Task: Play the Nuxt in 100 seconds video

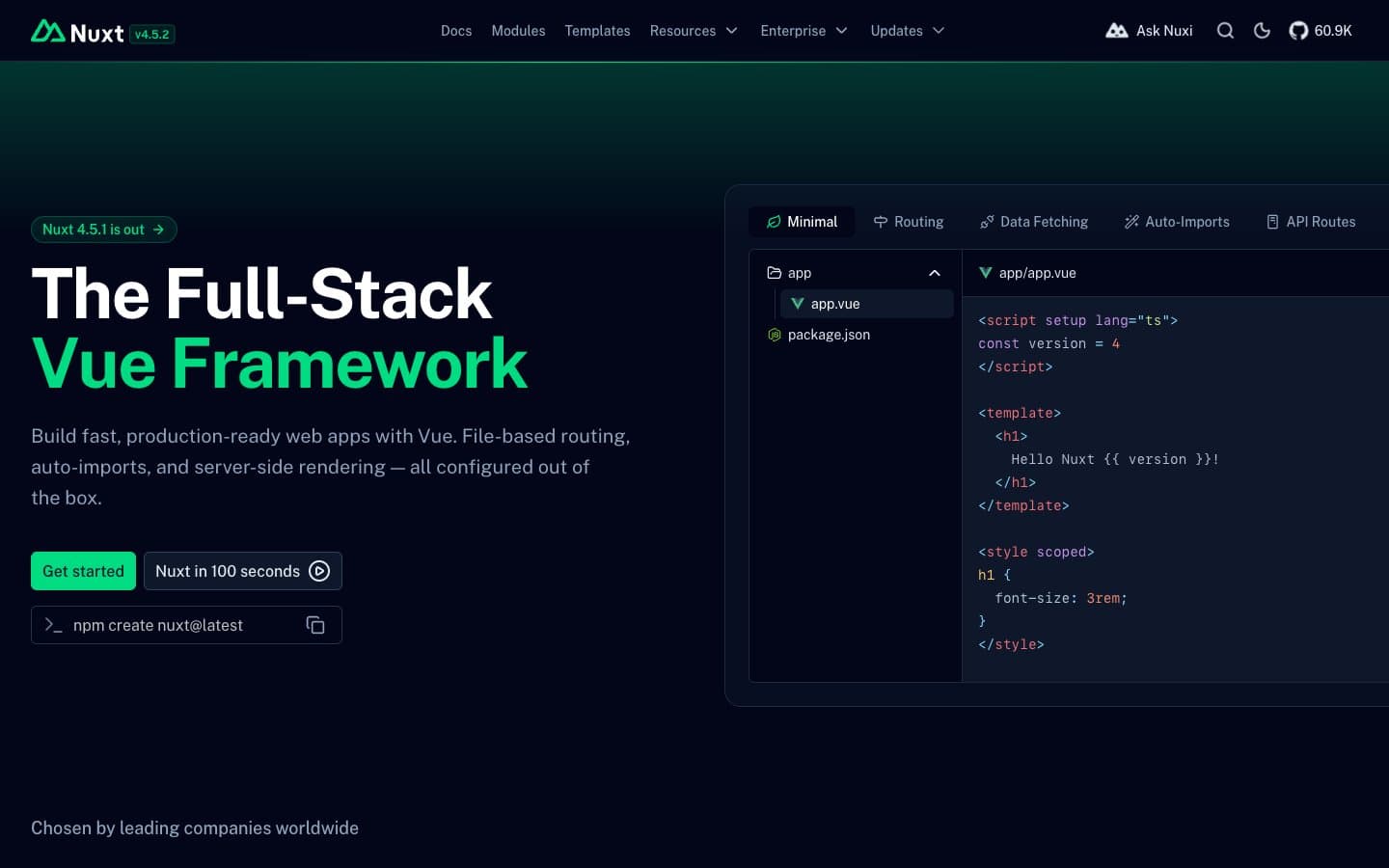Action: pos(242,571)
